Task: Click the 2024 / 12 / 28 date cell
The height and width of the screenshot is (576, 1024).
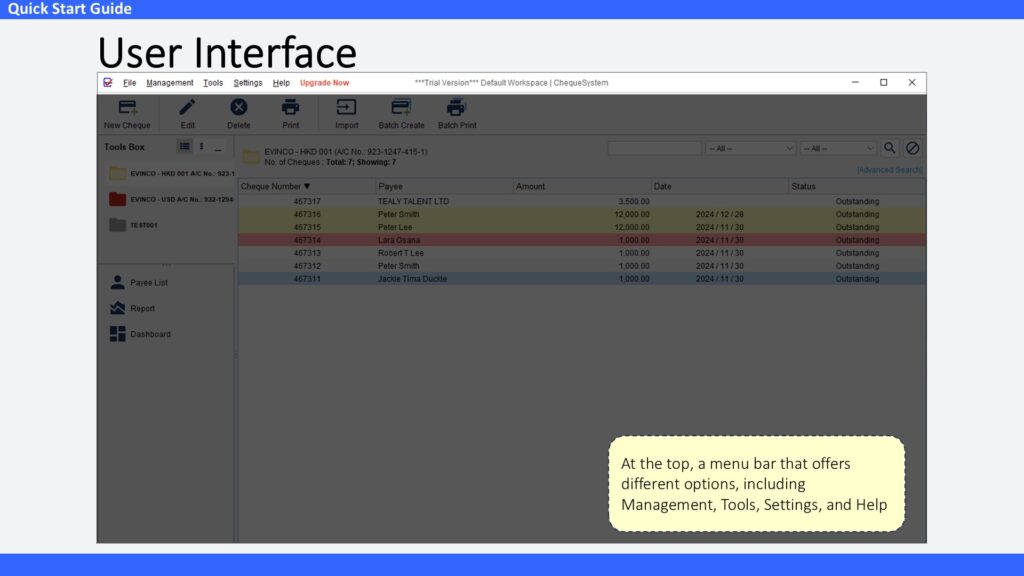Action: tap(719, 214)
